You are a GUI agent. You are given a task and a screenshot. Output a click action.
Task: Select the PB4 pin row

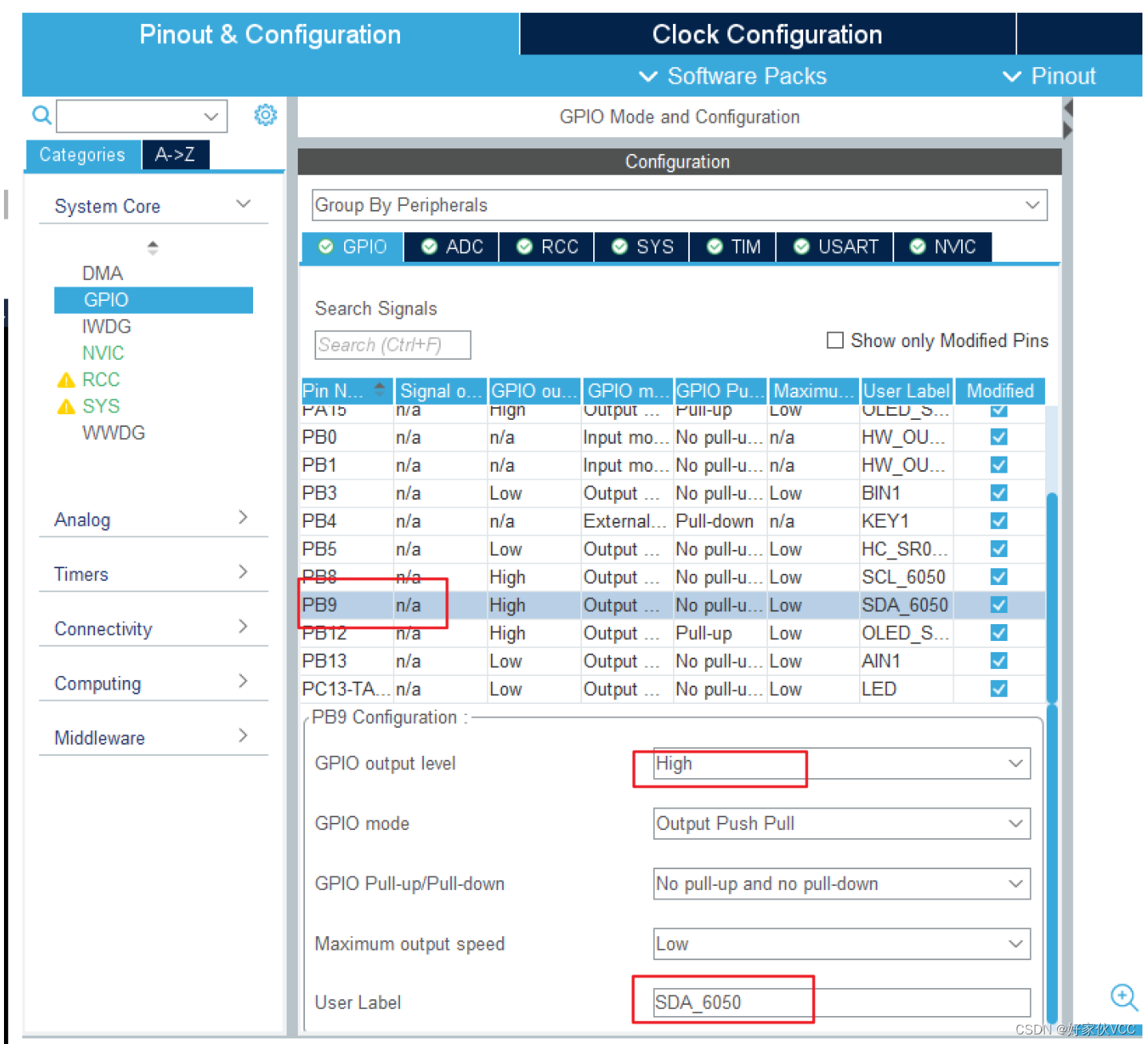point(673,521)
